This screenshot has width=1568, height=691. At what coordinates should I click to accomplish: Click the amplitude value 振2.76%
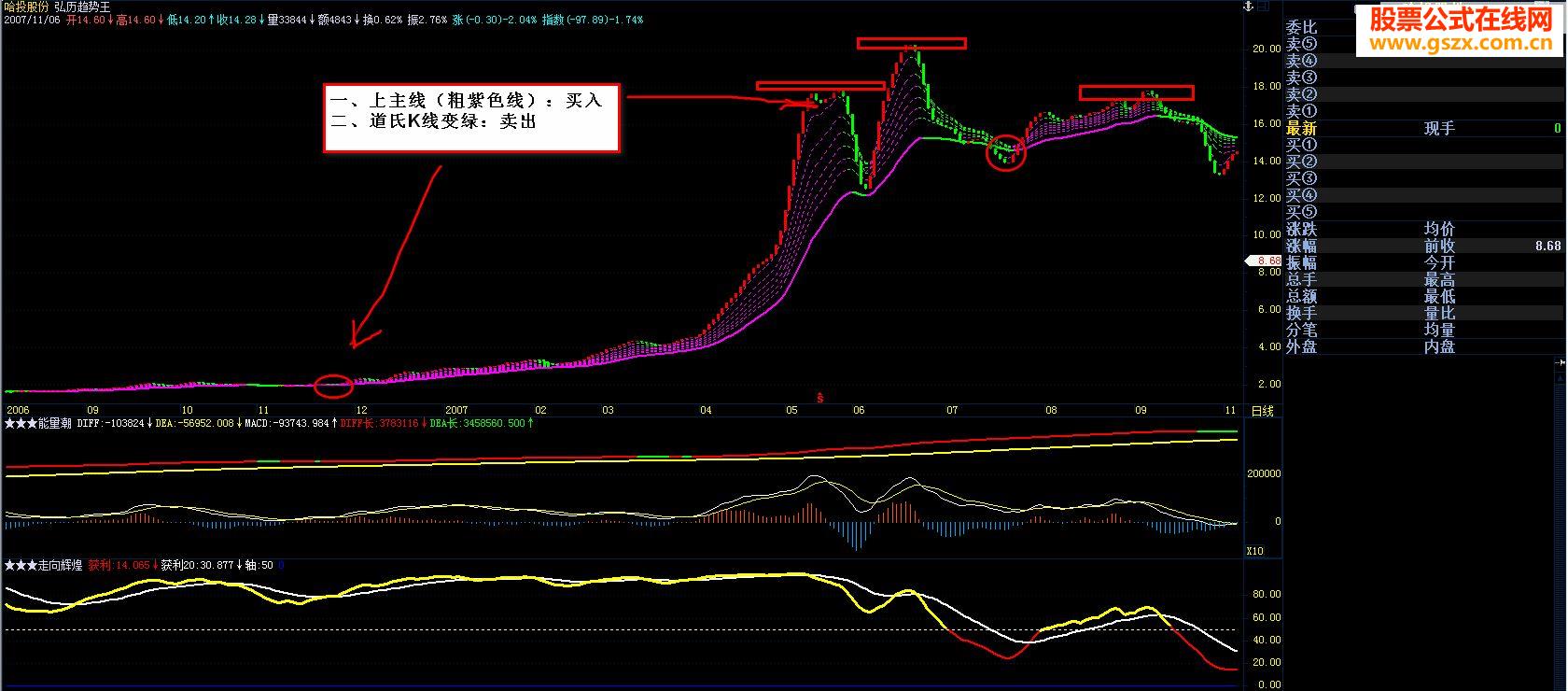428,20
